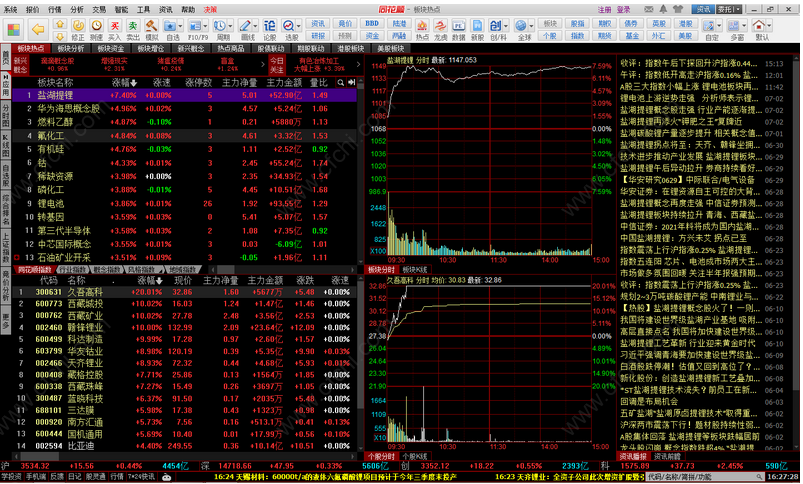Switch to the 板块资金 tab
803x484 pixels.
click(111, 49)
